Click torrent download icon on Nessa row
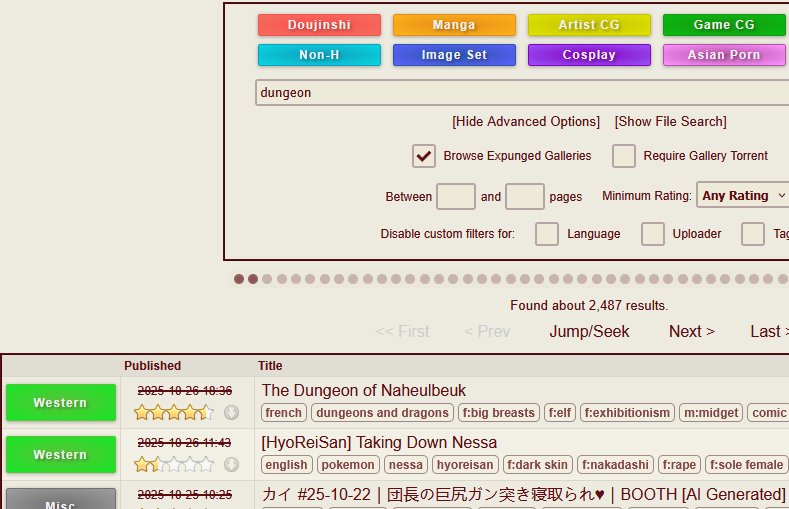 [x=231, y=464]
